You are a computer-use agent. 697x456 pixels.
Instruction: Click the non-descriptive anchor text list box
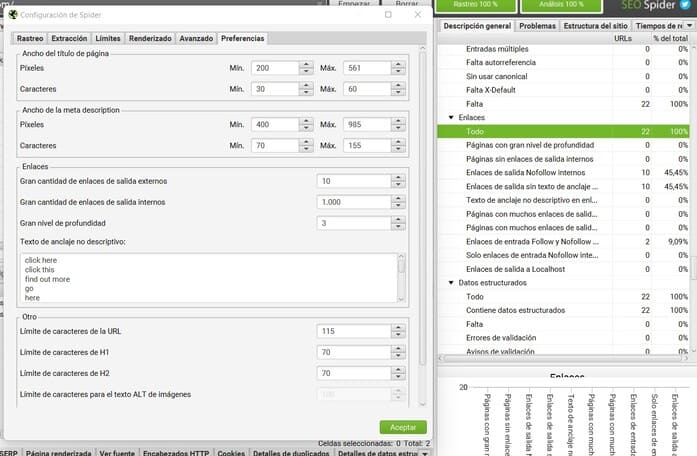click(209, 278)
